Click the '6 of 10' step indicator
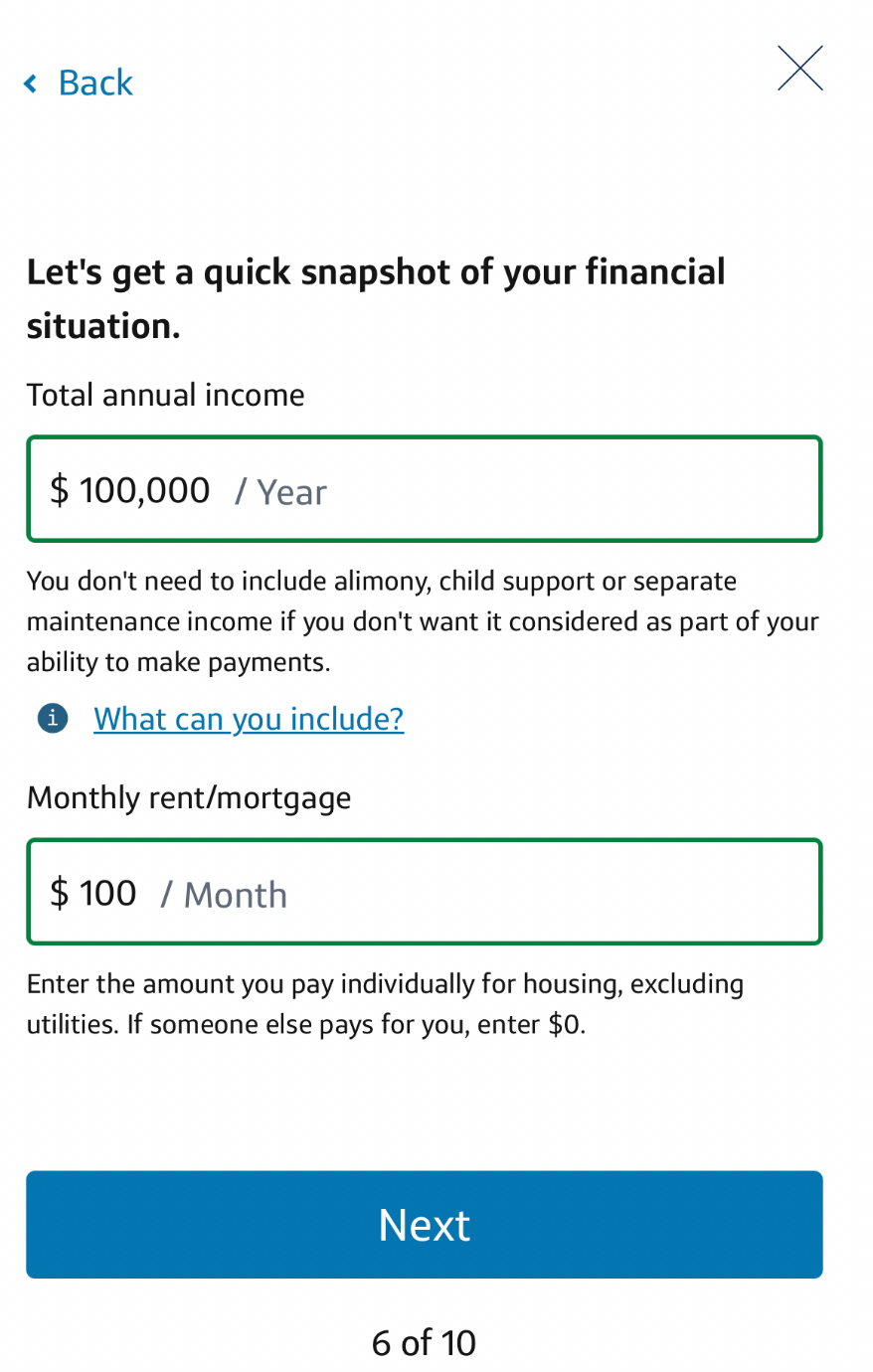The width and height of the screenshot is (873, 1372). click(425, 1343)
